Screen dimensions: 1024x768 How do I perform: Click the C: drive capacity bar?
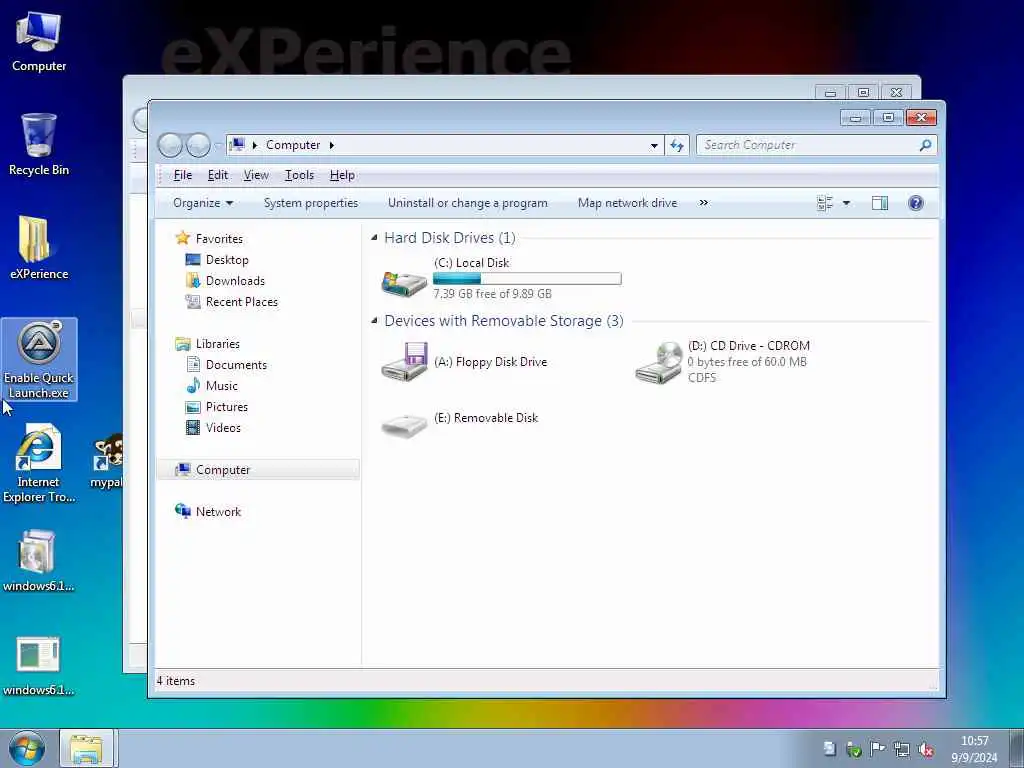tap(527, 279)
